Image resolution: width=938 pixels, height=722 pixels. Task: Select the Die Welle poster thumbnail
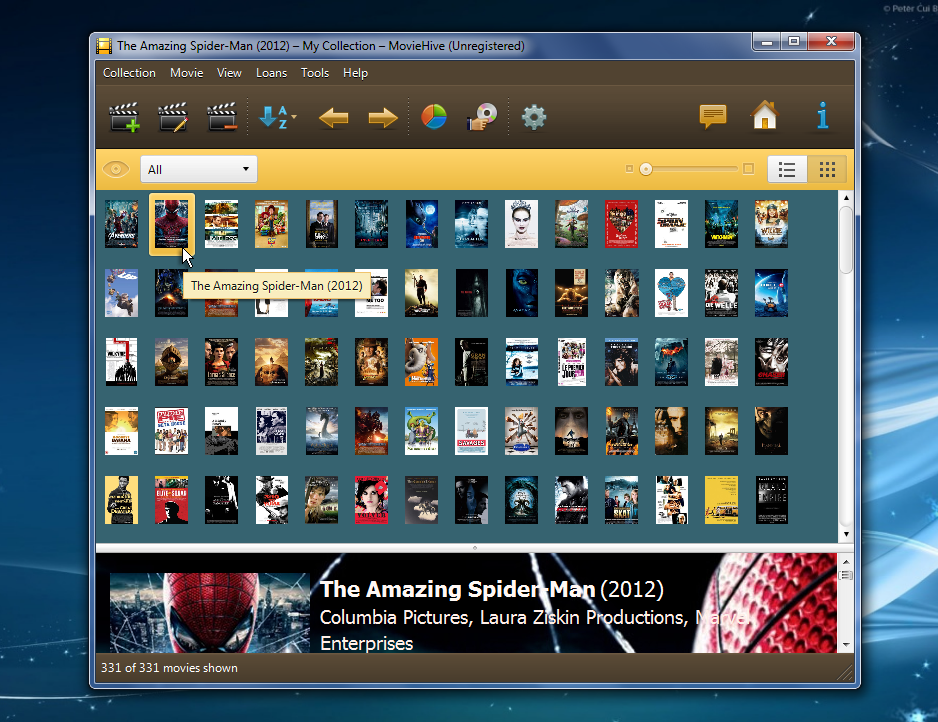(721, 293)
